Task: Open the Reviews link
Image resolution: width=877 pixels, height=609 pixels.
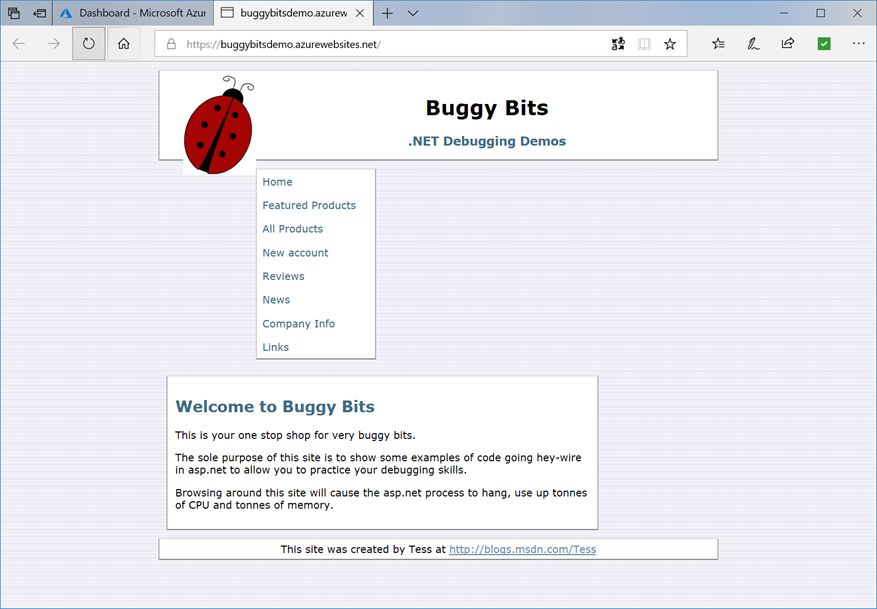Action: (x=284, y=276)
